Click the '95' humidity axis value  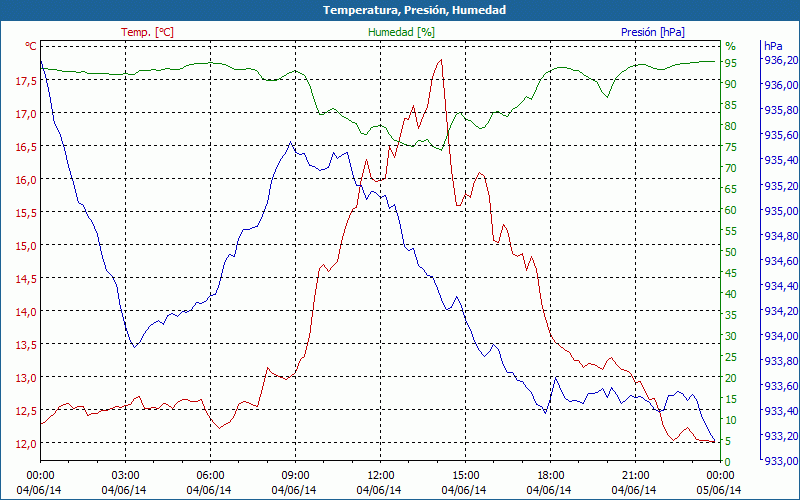[731, 63]
